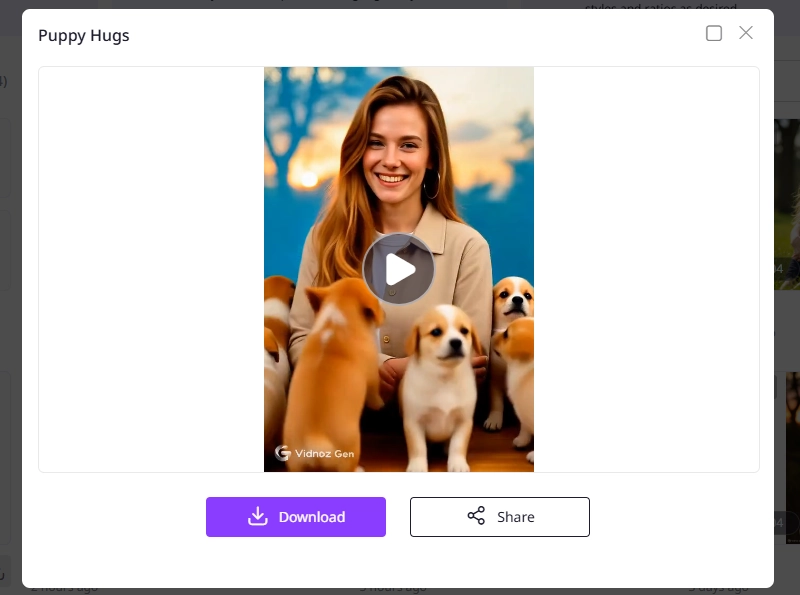Download the Puppy Hugs video
The height and width of the screenshot is (595, 800).
tap(296, 516)
